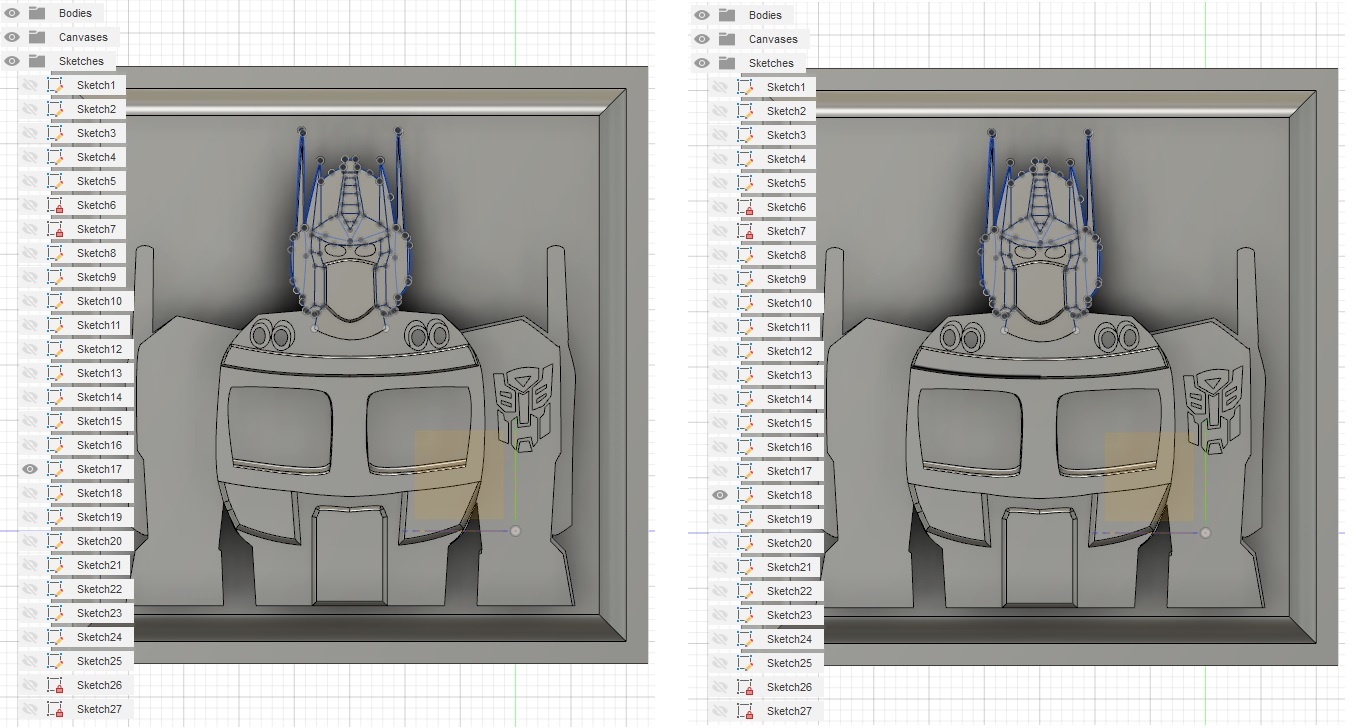The width and height of the screenshot is (1360, 728).
Task: Select Sketch22 label in left browser
Action: tap(99, 589)
